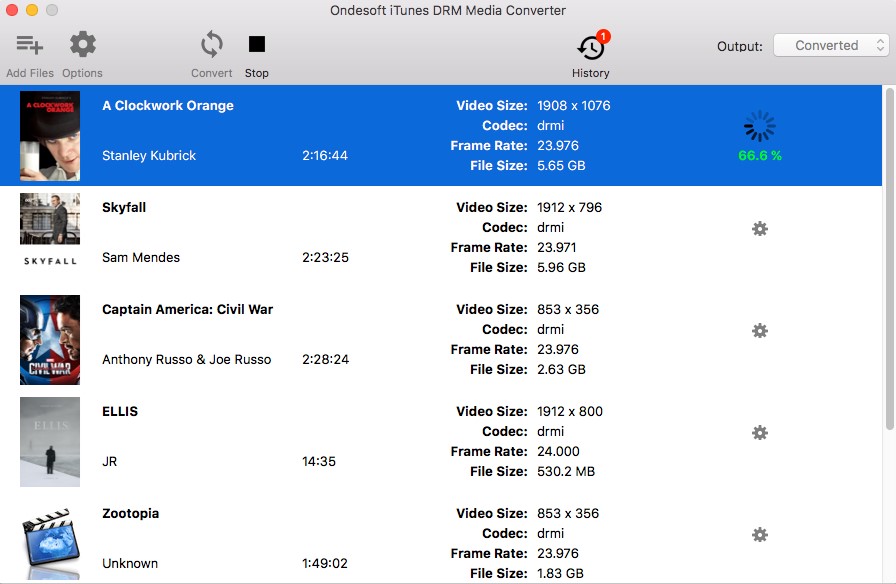This screenshot has height=584, width=896.
Task: Click the vertical scrollbar of the list
Action: pyautogui.click(x=889, y=260)
